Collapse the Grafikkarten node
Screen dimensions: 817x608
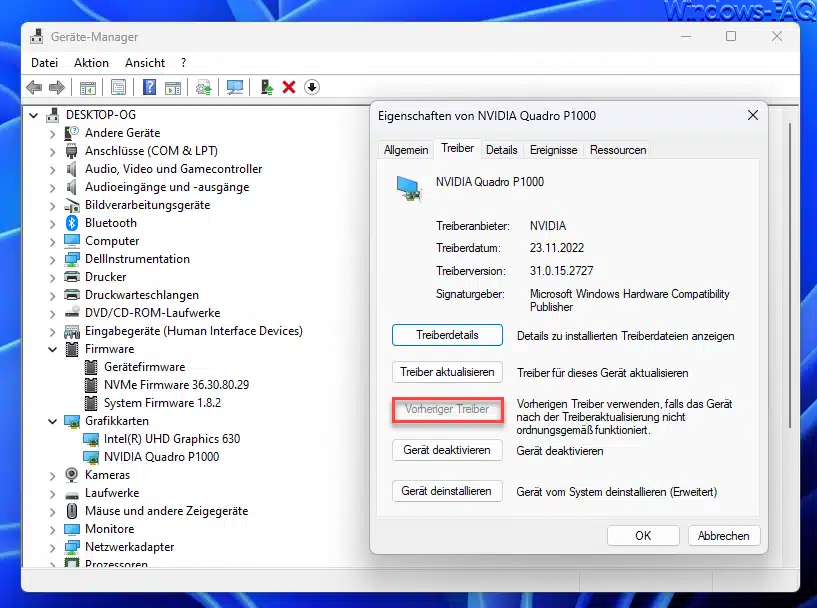click(x=52, y=421)
